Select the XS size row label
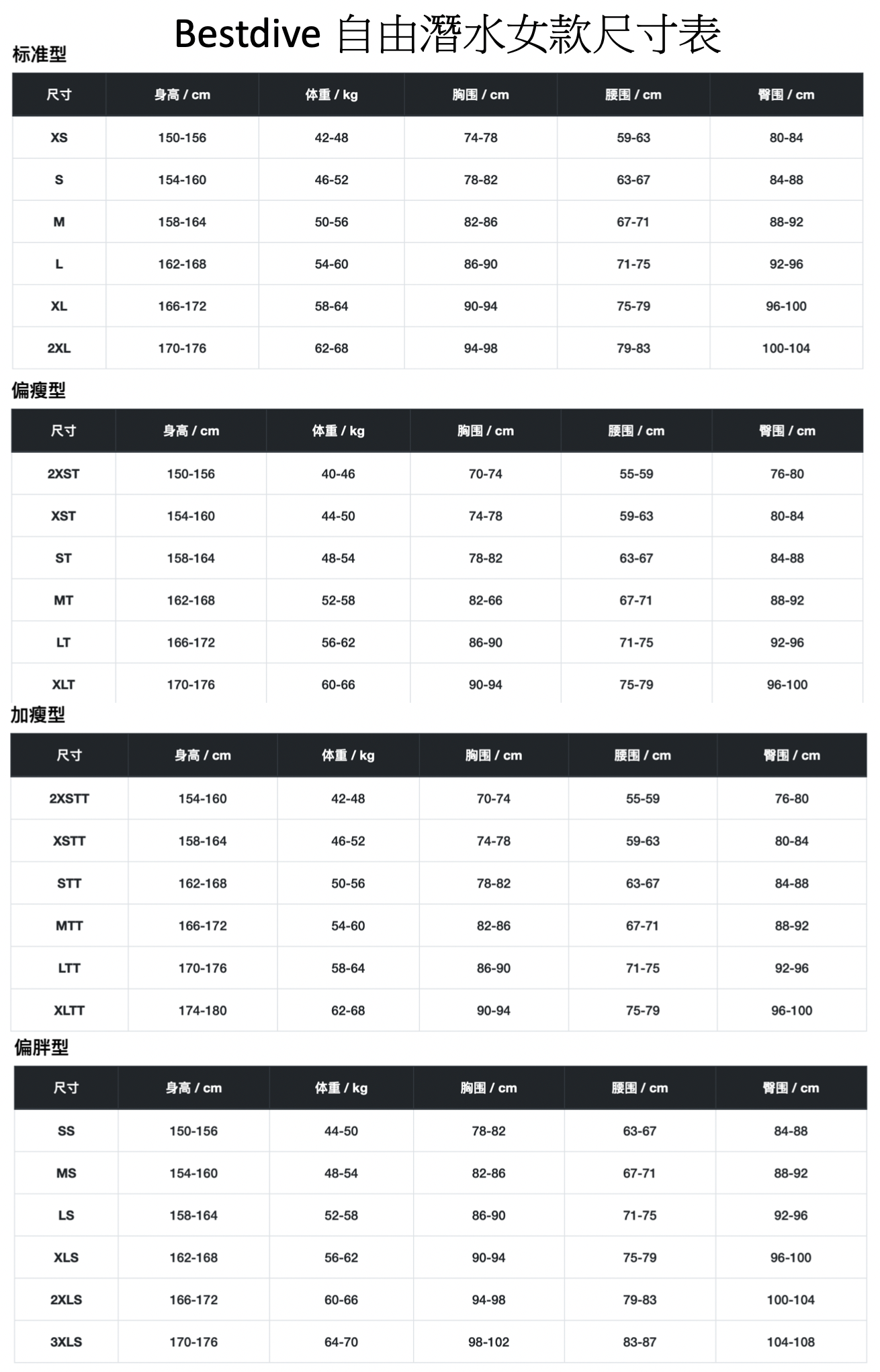The height and width of the screenshot is (1372, 880). [59, 138]
